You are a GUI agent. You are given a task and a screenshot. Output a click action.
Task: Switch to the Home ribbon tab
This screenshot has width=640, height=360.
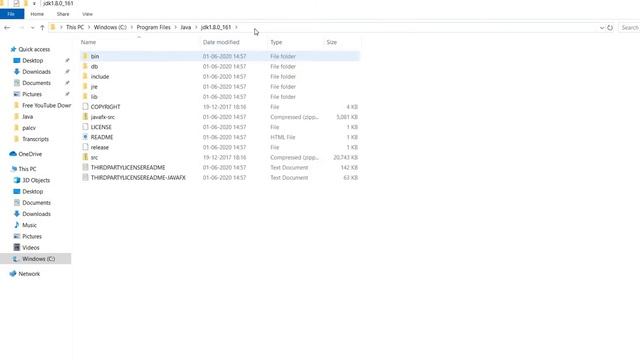coord(37,14)
